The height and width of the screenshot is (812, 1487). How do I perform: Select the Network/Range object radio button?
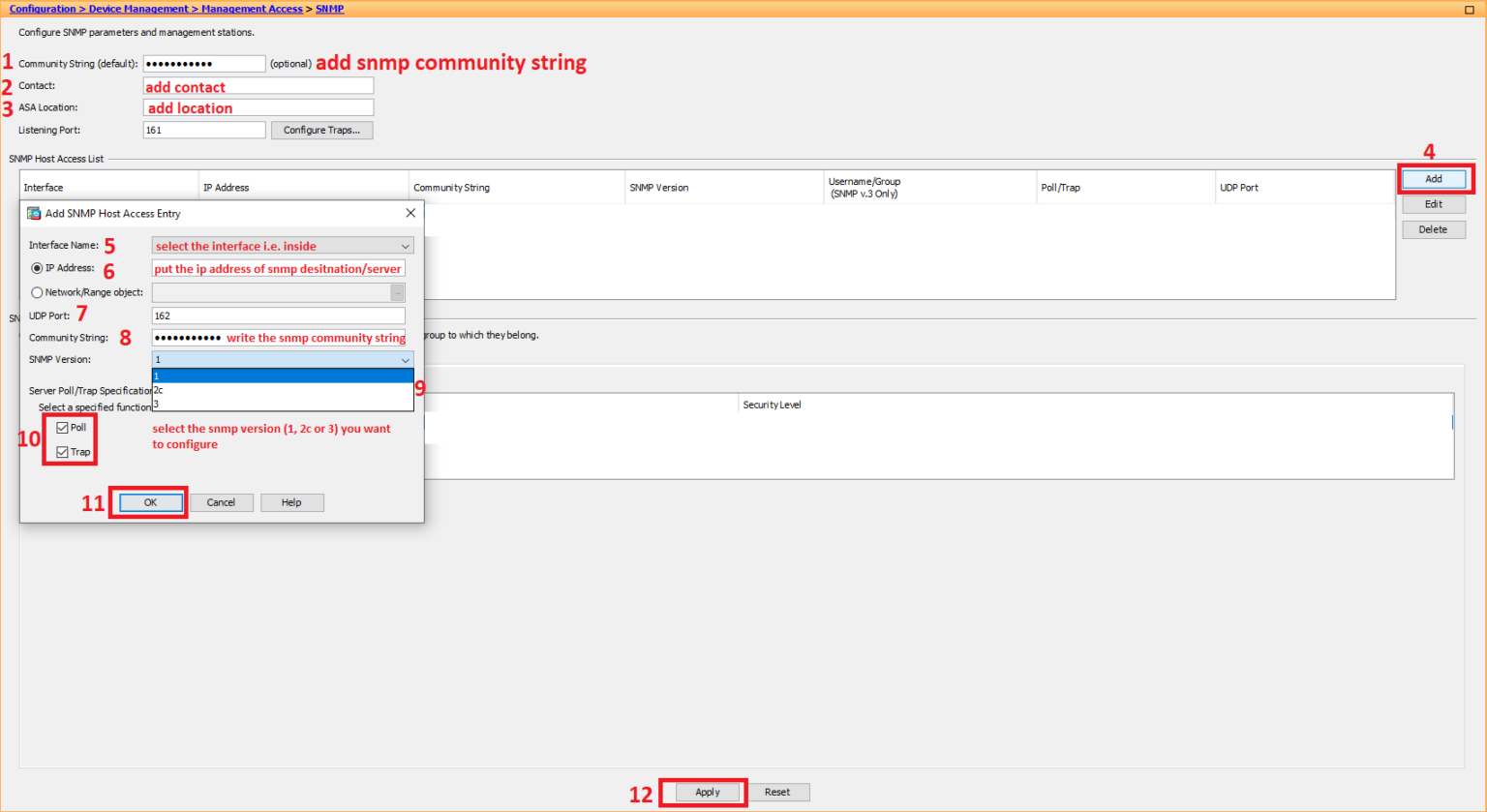click(36, 291)
